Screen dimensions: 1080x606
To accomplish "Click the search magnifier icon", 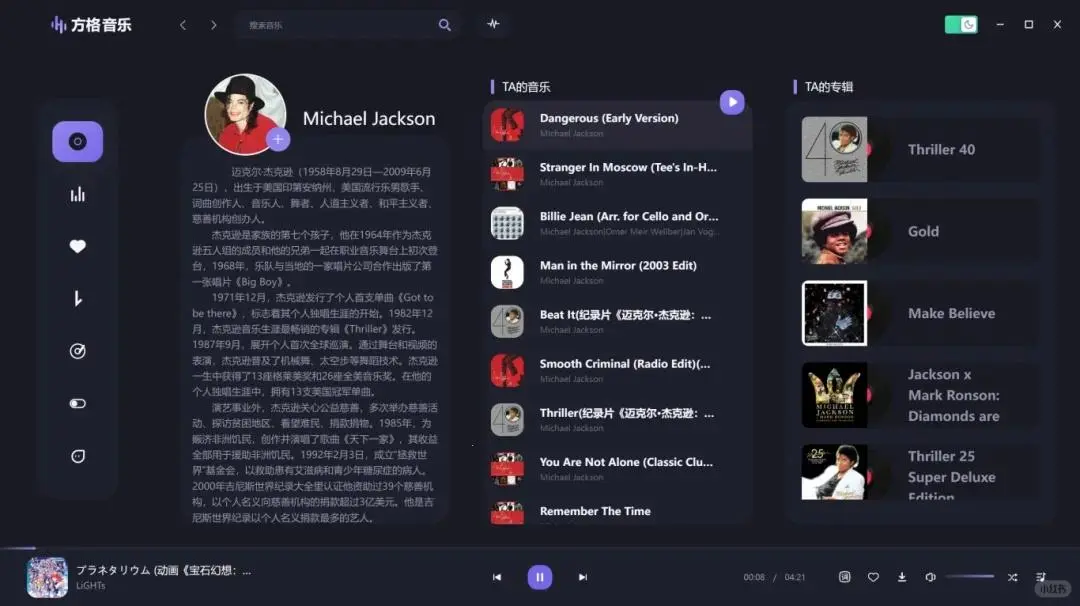I will [x=444, y=24].
